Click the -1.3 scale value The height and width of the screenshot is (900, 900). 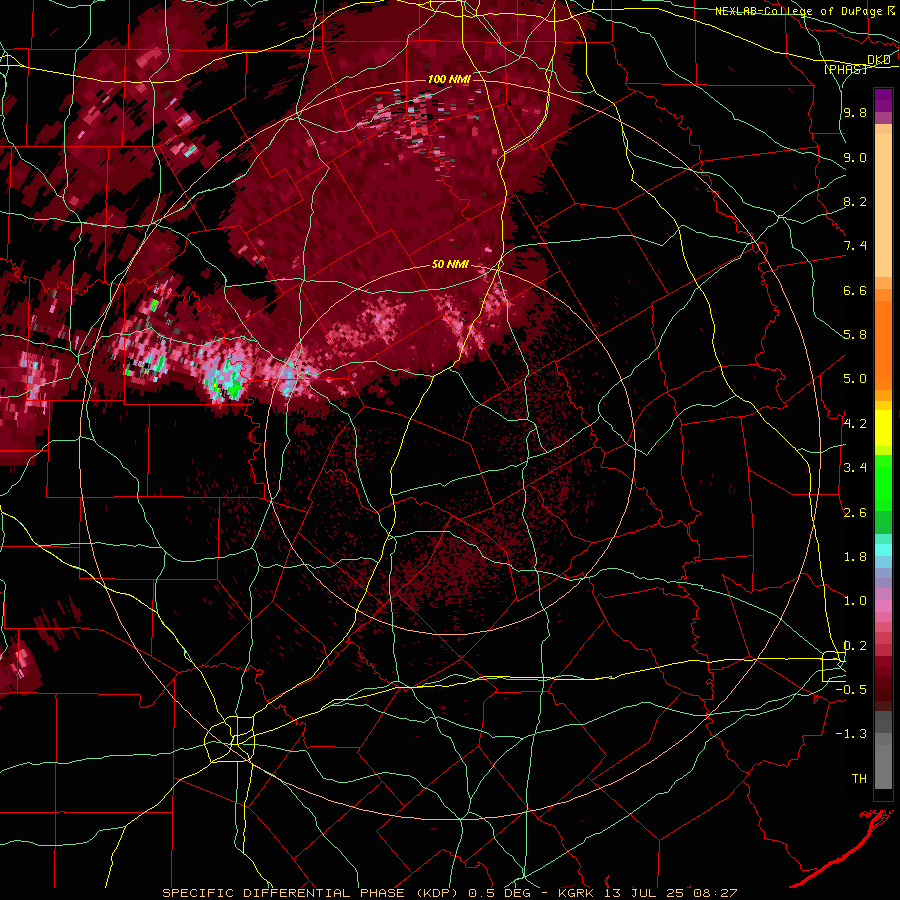[851, 734]
